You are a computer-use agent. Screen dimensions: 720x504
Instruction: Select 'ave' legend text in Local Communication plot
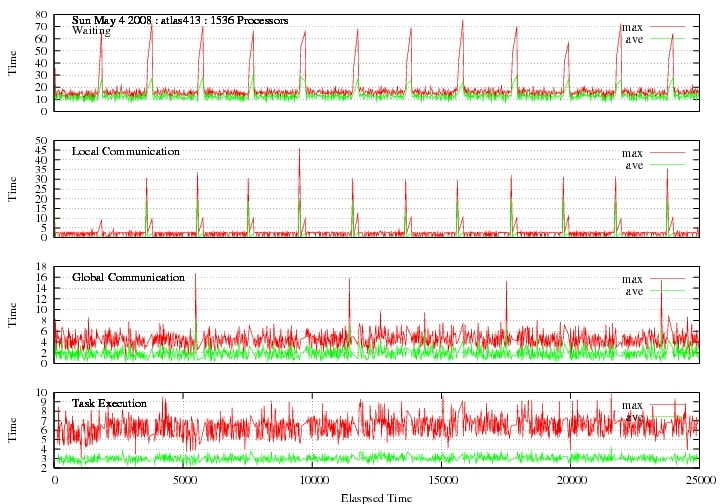pyautogui.click(x=634, y=165)
